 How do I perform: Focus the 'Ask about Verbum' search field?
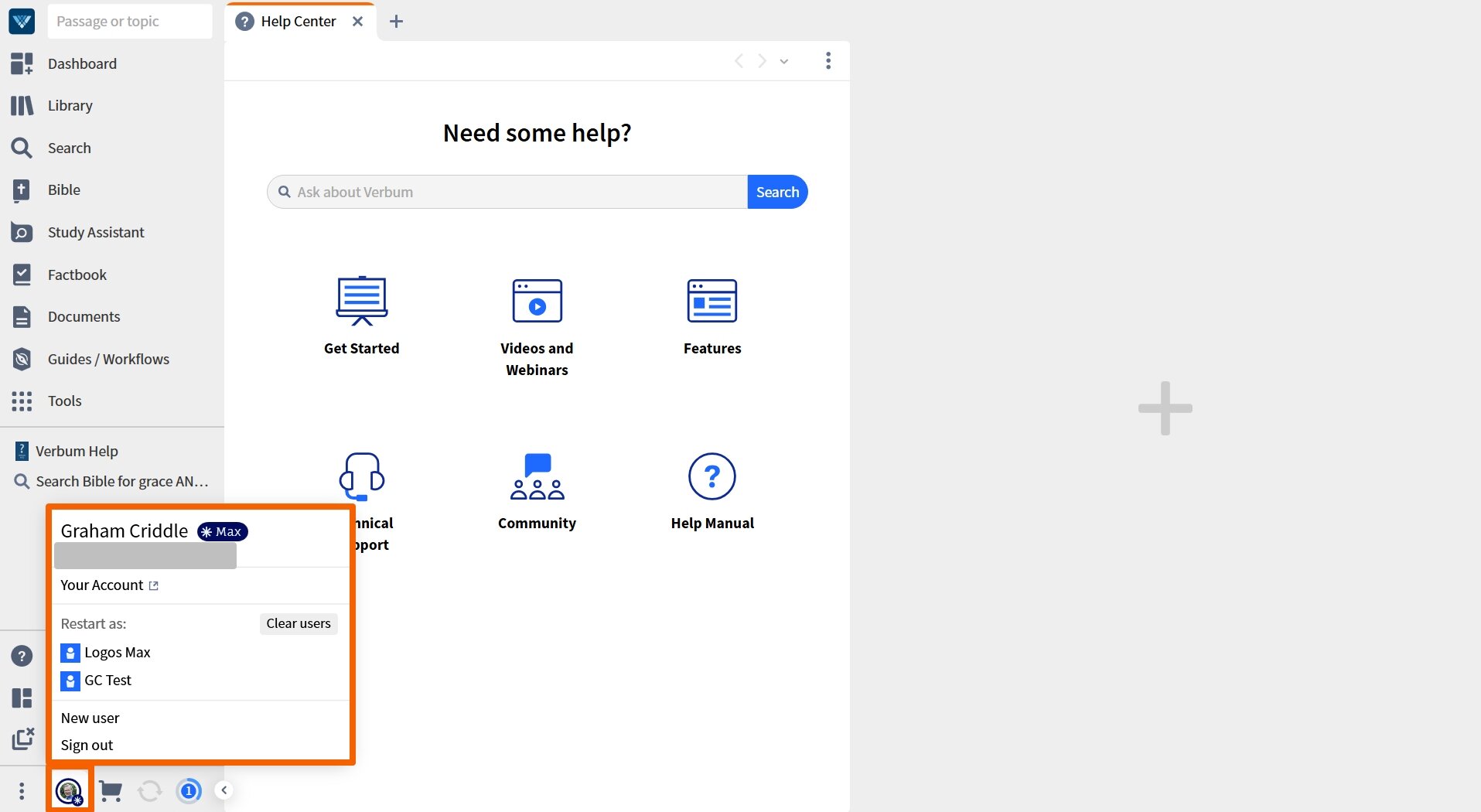(507, 192)
